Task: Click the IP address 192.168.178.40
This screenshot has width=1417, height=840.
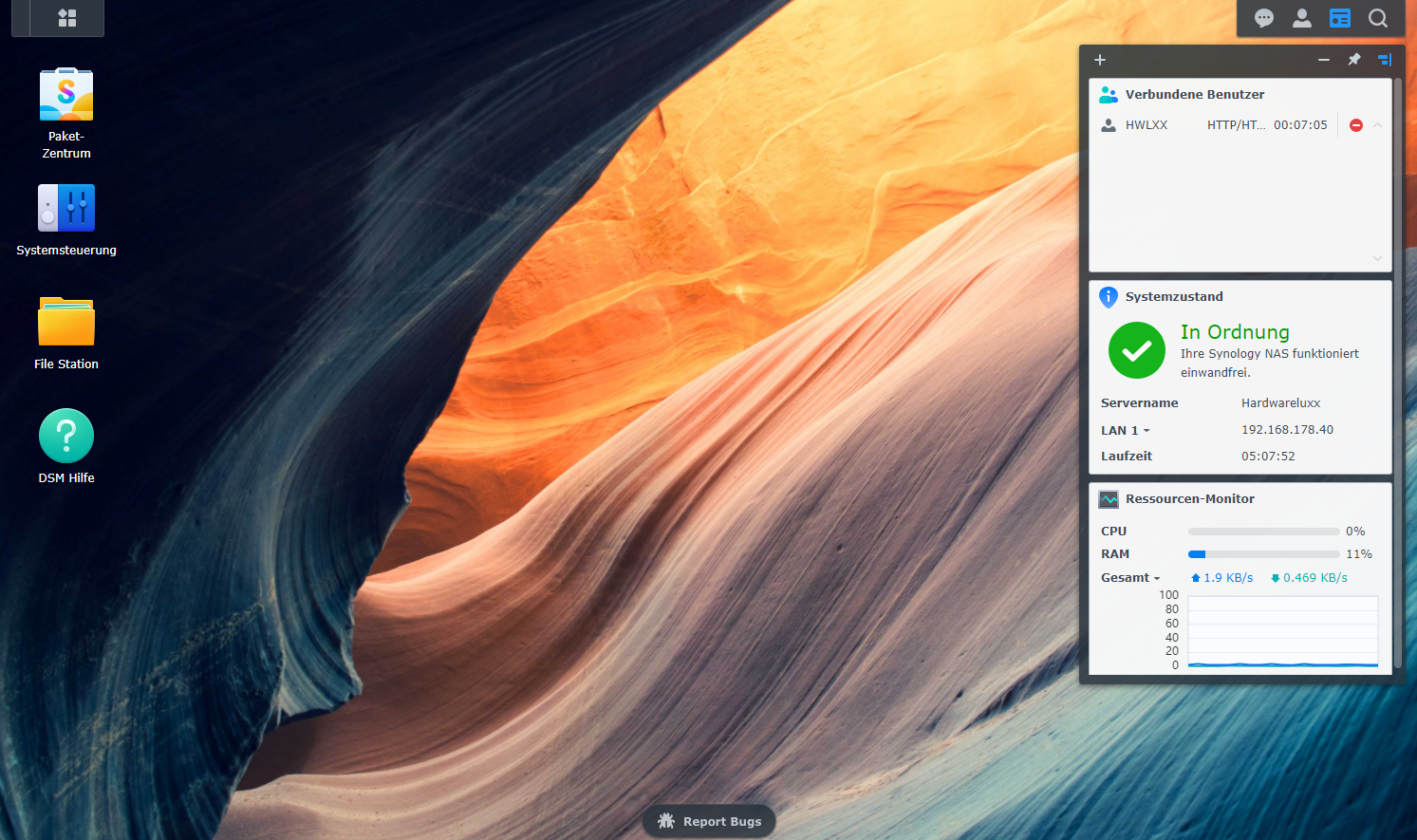Action: [1287, 430]
